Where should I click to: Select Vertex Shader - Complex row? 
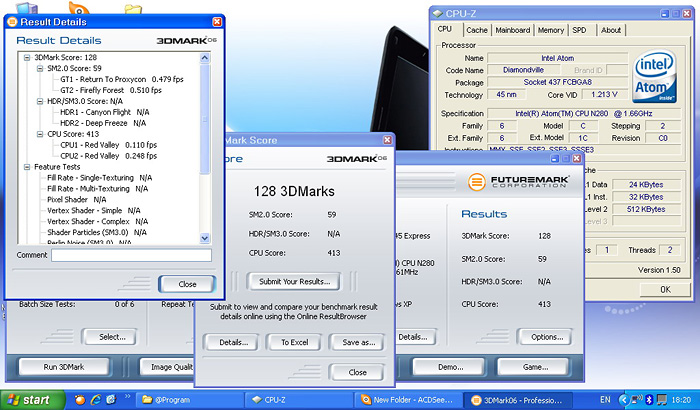click(x=97, y=222)
